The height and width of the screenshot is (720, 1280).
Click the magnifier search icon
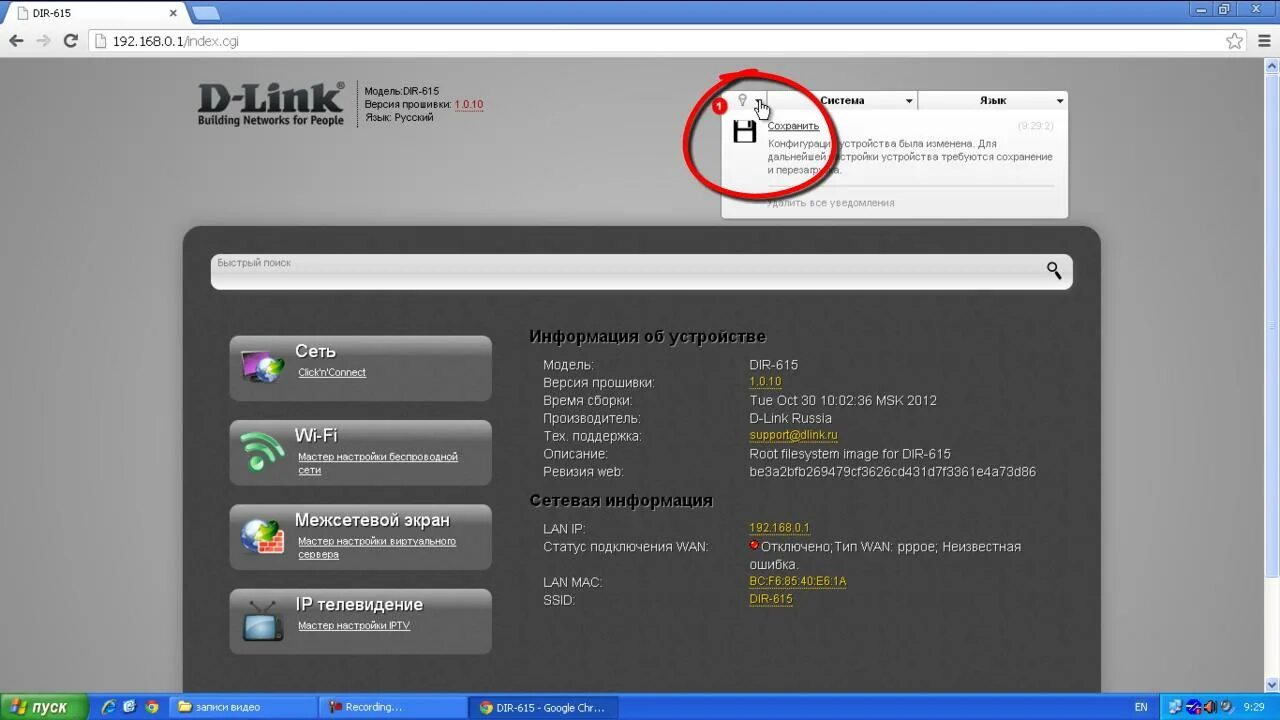pos(1054,270)
